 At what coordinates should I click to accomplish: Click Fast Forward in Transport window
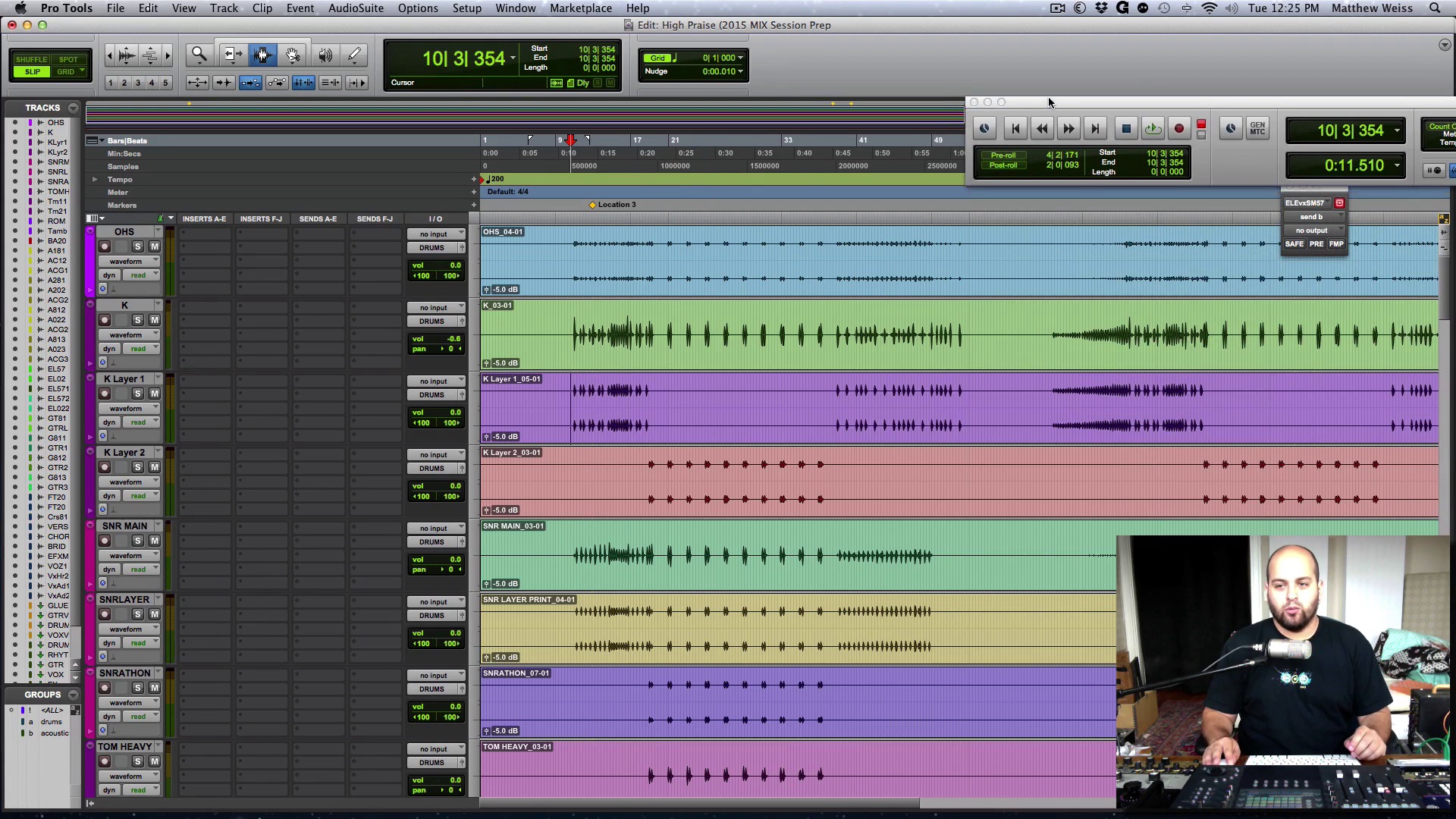click(x=1068, y=129)
